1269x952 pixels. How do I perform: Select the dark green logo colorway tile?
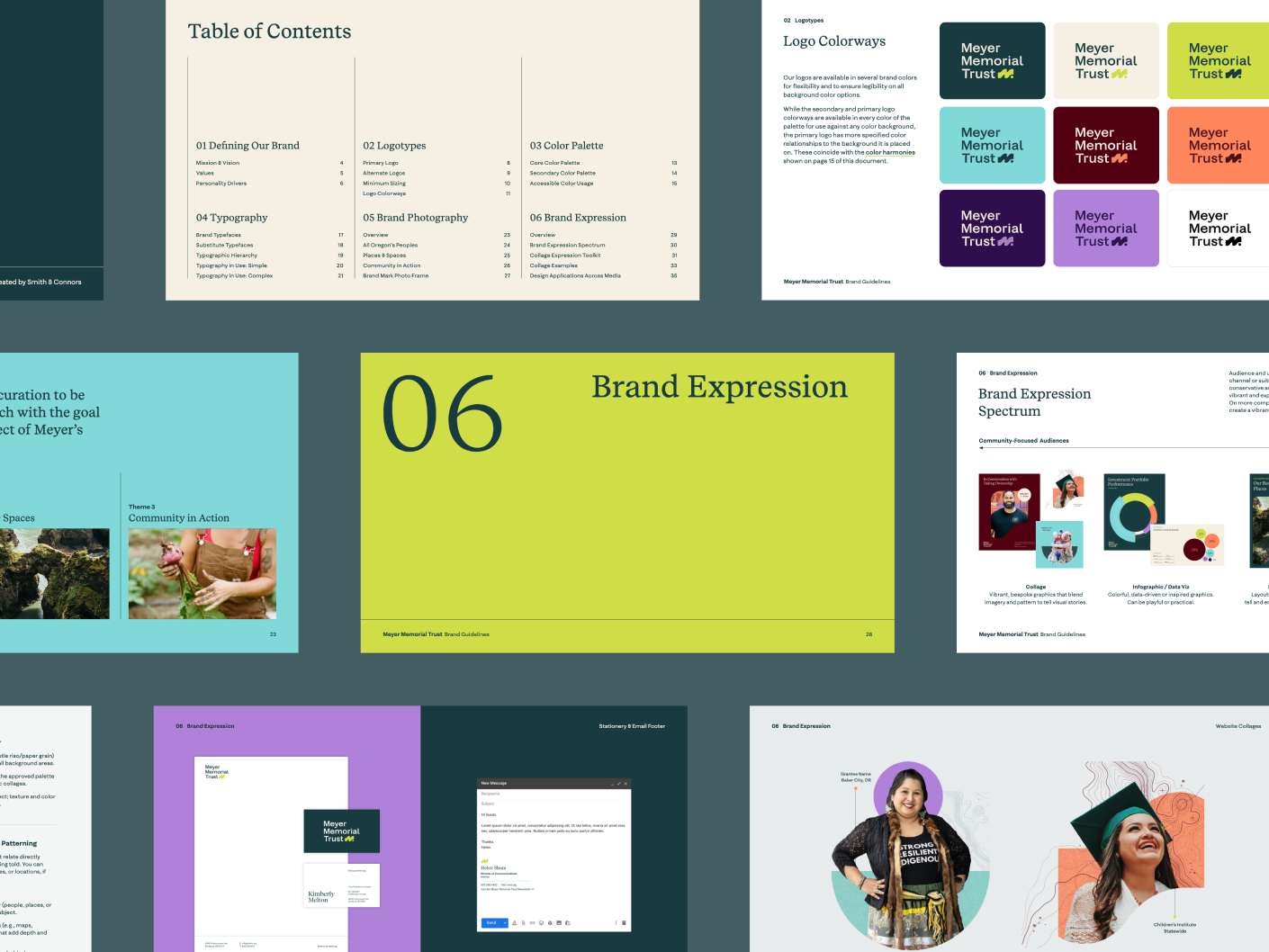click(x=992, y=60)
